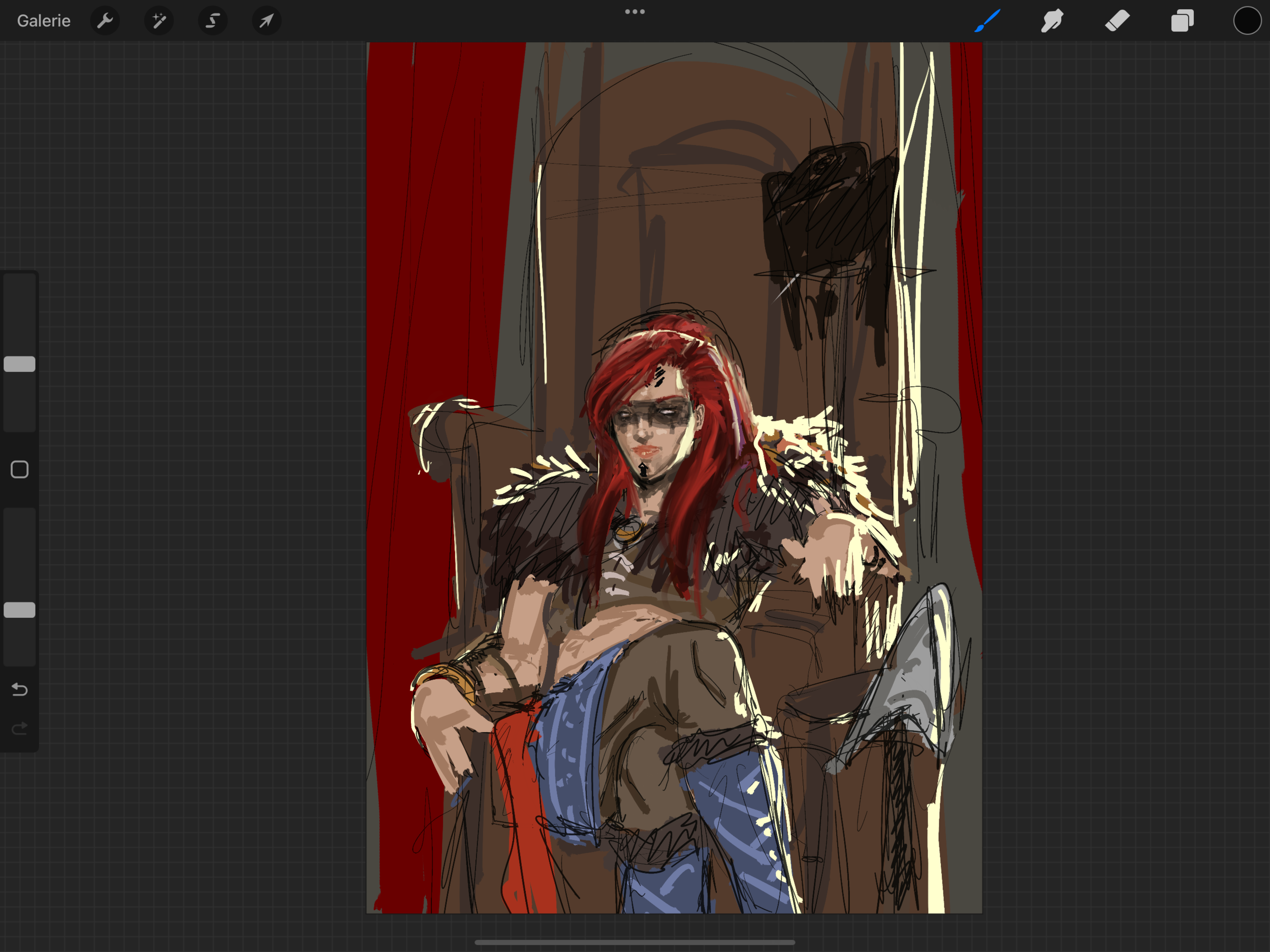The image size is (1270, 952).
Task: Open the active color picker
Action: pyautogui.click(x=1247, y=21)
